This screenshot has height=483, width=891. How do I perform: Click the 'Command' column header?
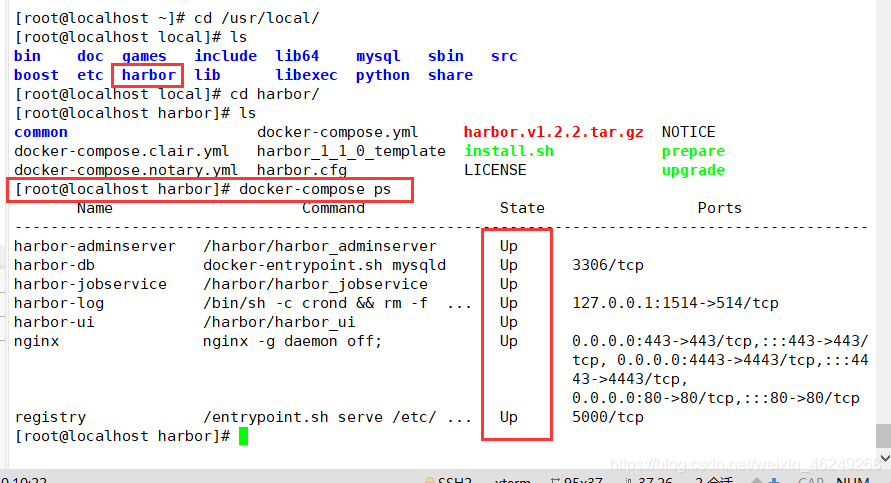[x=333, y=208]
